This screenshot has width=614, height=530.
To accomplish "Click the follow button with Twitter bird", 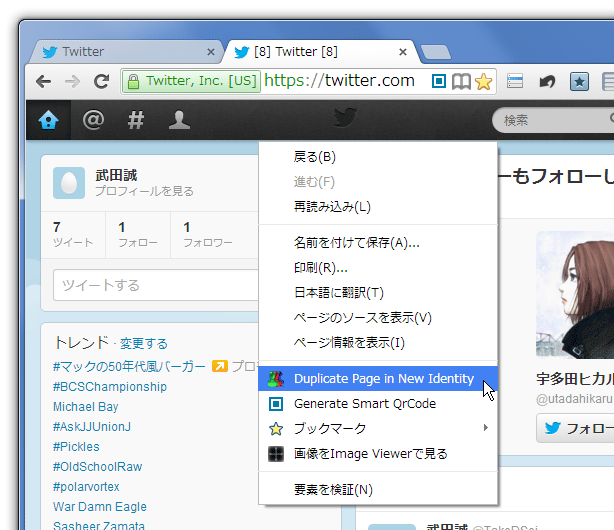I will [x=575, y=428].
